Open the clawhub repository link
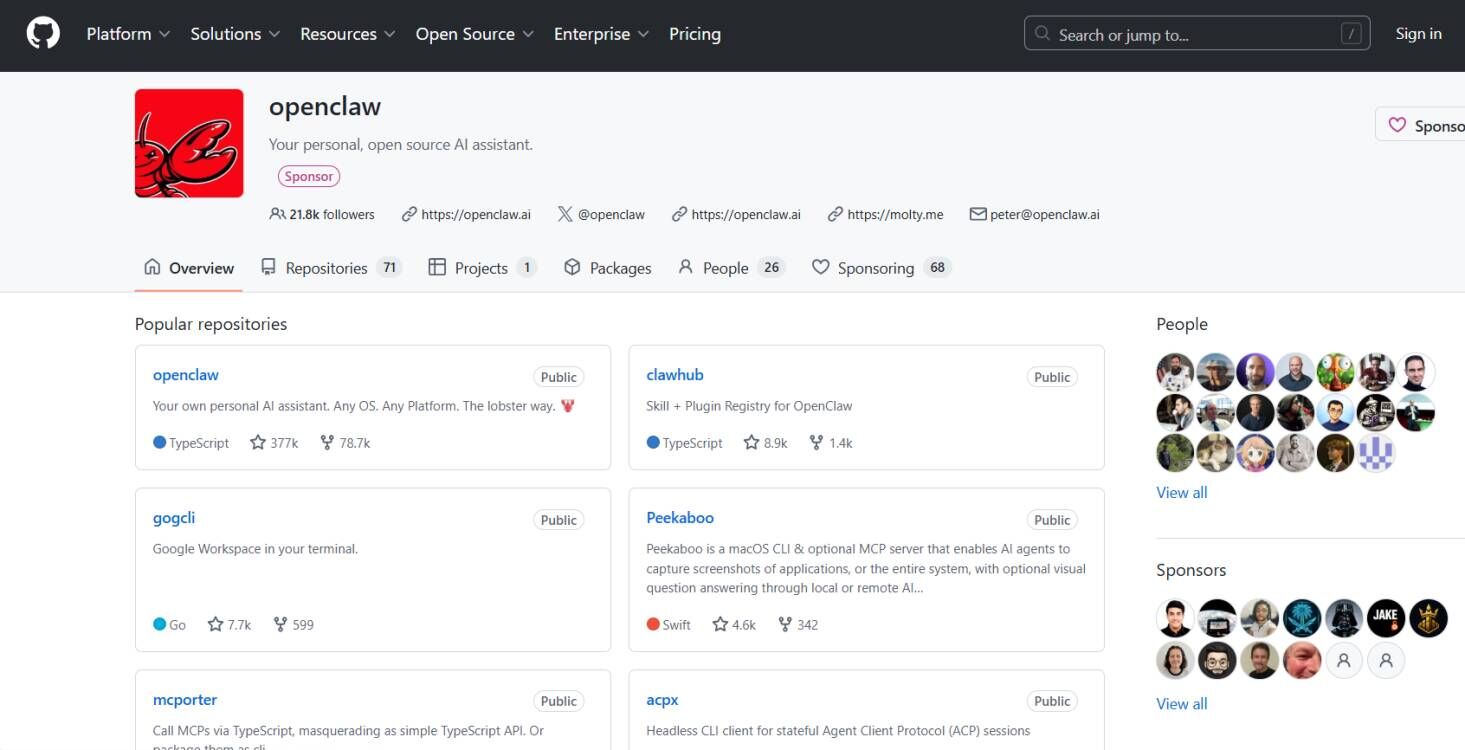 (675, 375)
